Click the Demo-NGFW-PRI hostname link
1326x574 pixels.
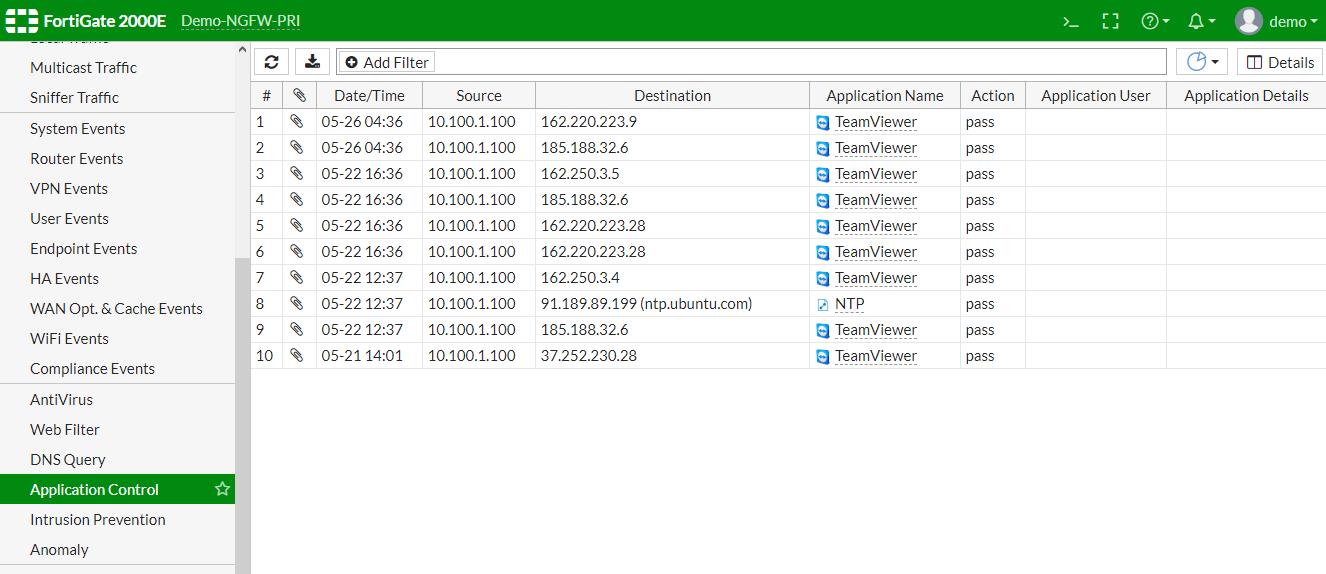[x=240, y=21]
